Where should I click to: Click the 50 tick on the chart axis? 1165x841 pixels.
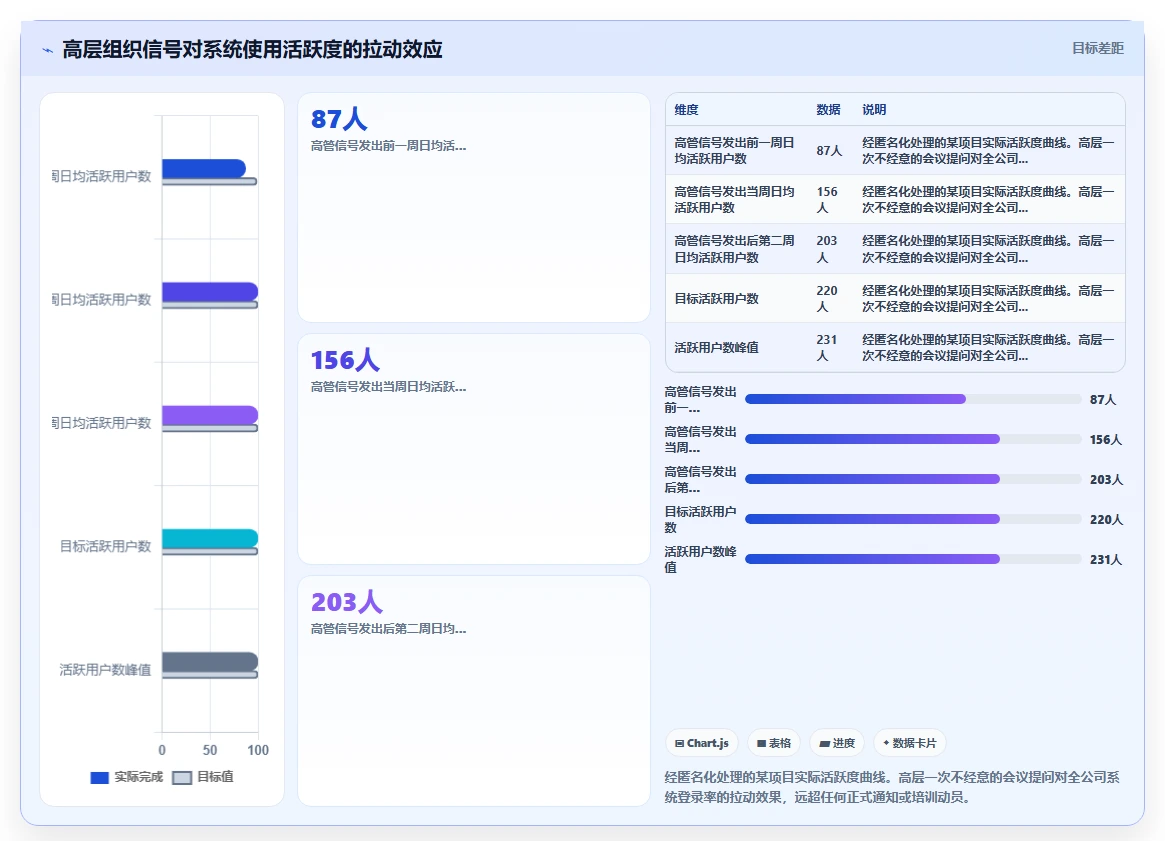tap(210, 750)
